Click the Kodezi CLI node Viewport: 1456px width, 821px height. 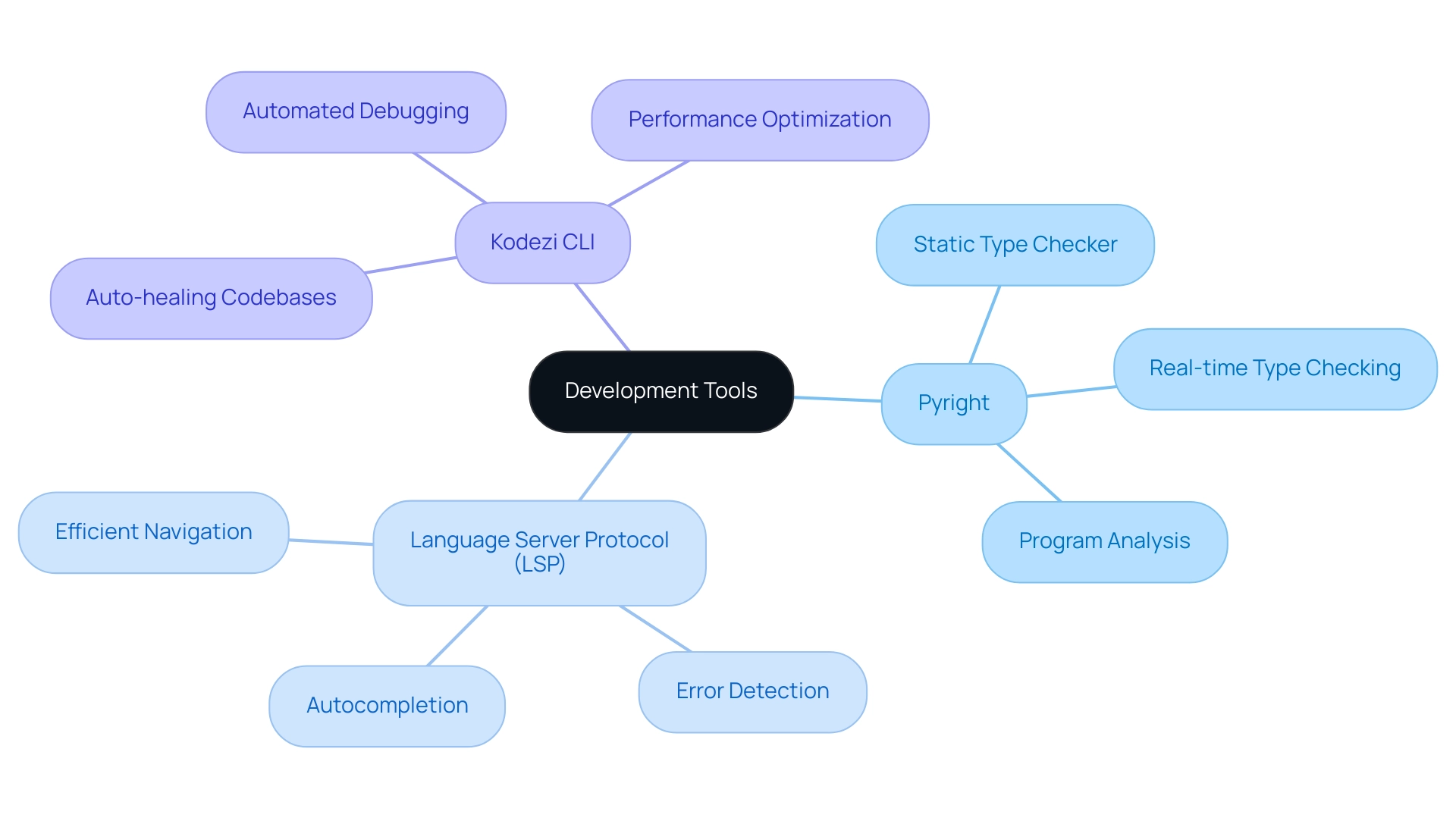pos(542,243)
